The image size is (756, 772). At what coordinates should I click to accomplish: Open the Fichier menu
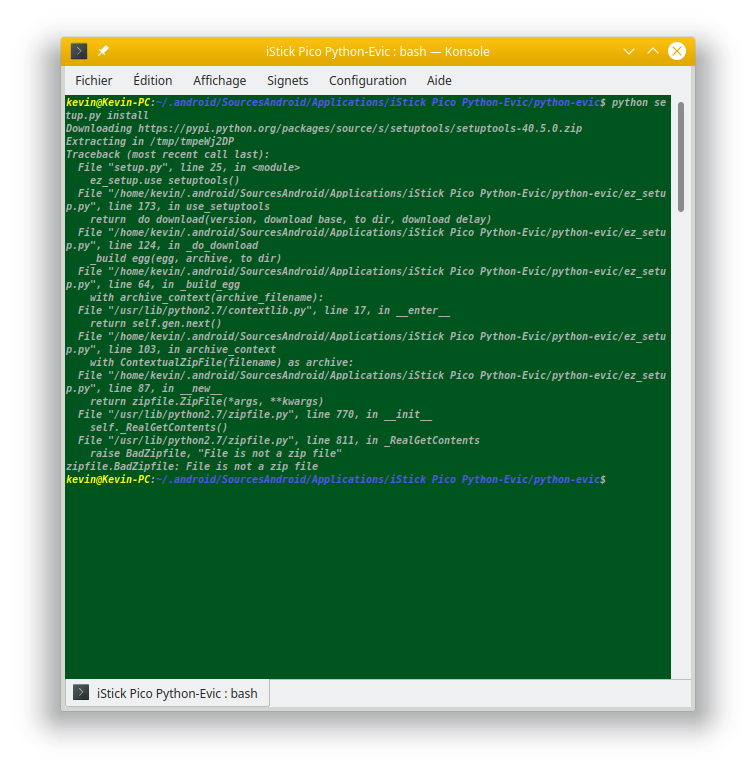tap(94, 80)
